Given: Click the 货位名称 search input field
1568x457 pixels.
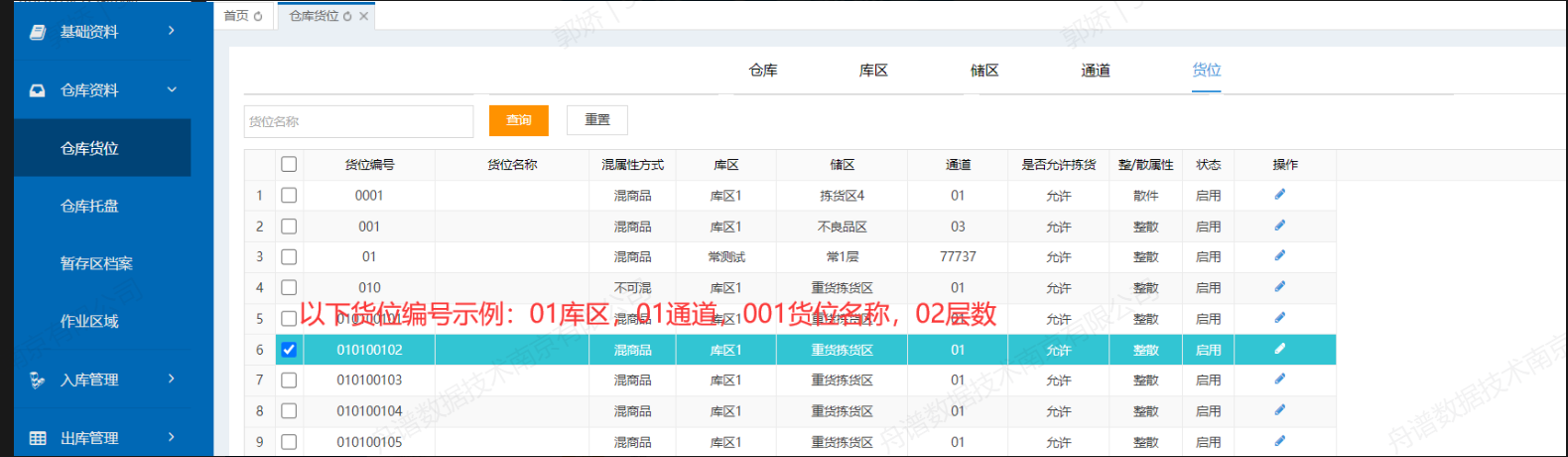Looking at the screenshot, I should click(358, 121).
